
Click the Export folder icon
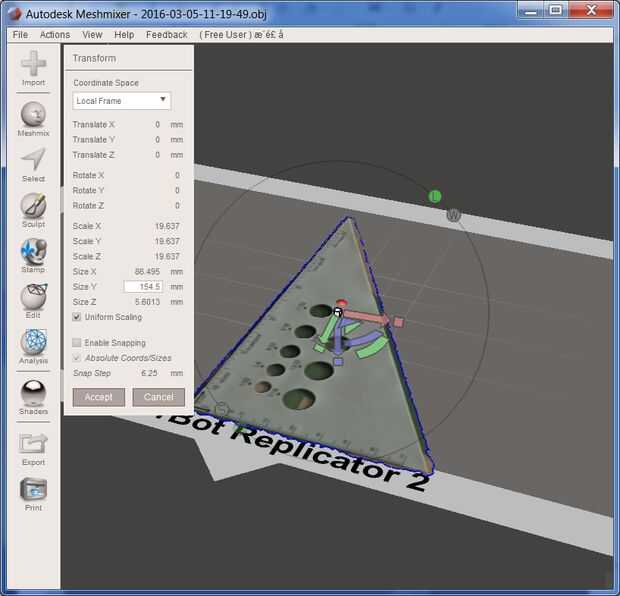click(33, 444)
